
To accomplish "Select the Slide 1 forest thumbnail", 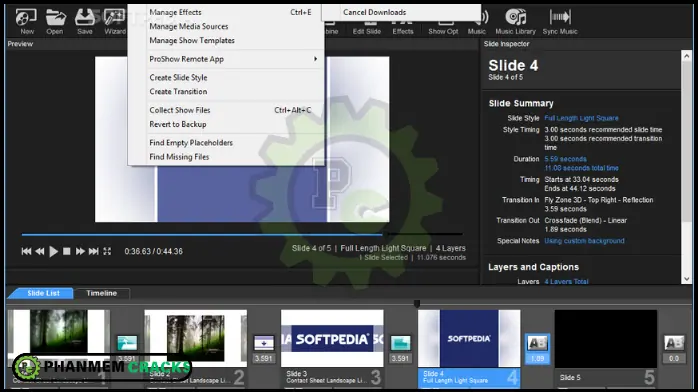I will pyautogui.click(x=58, y=338).
